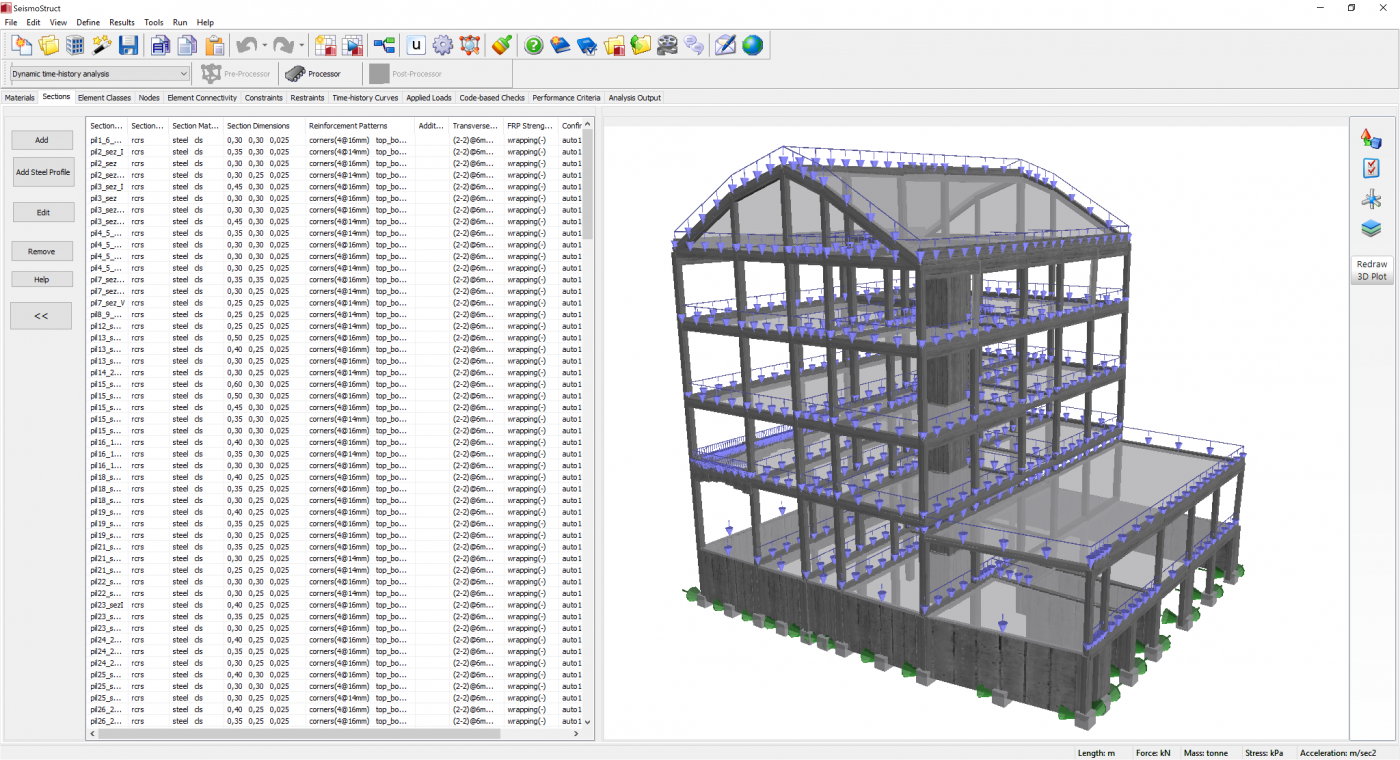Switch to the Performance Criteria tab
This screenshot has height=760, width=1400.
(x=566, y=98)
